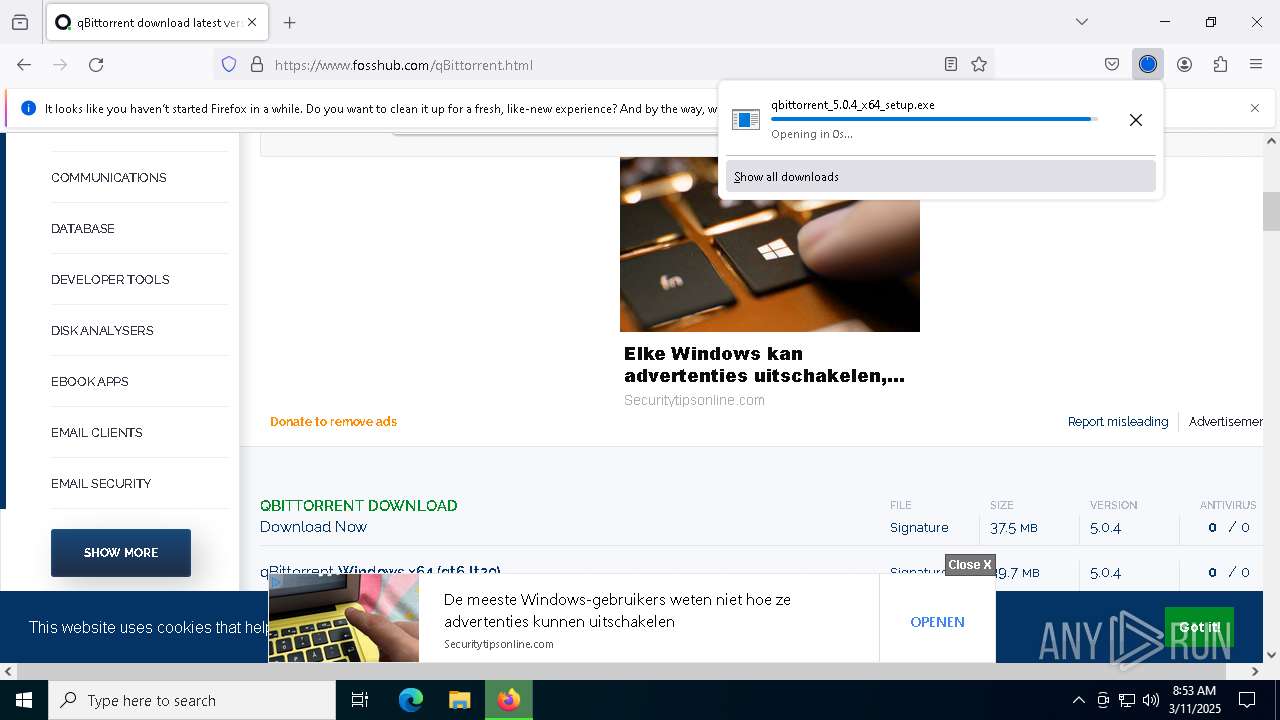Screen dimensions: 1280x720
Task: Bookmark this page with the star
Action: pyautogui.click(x=979, y=64)
